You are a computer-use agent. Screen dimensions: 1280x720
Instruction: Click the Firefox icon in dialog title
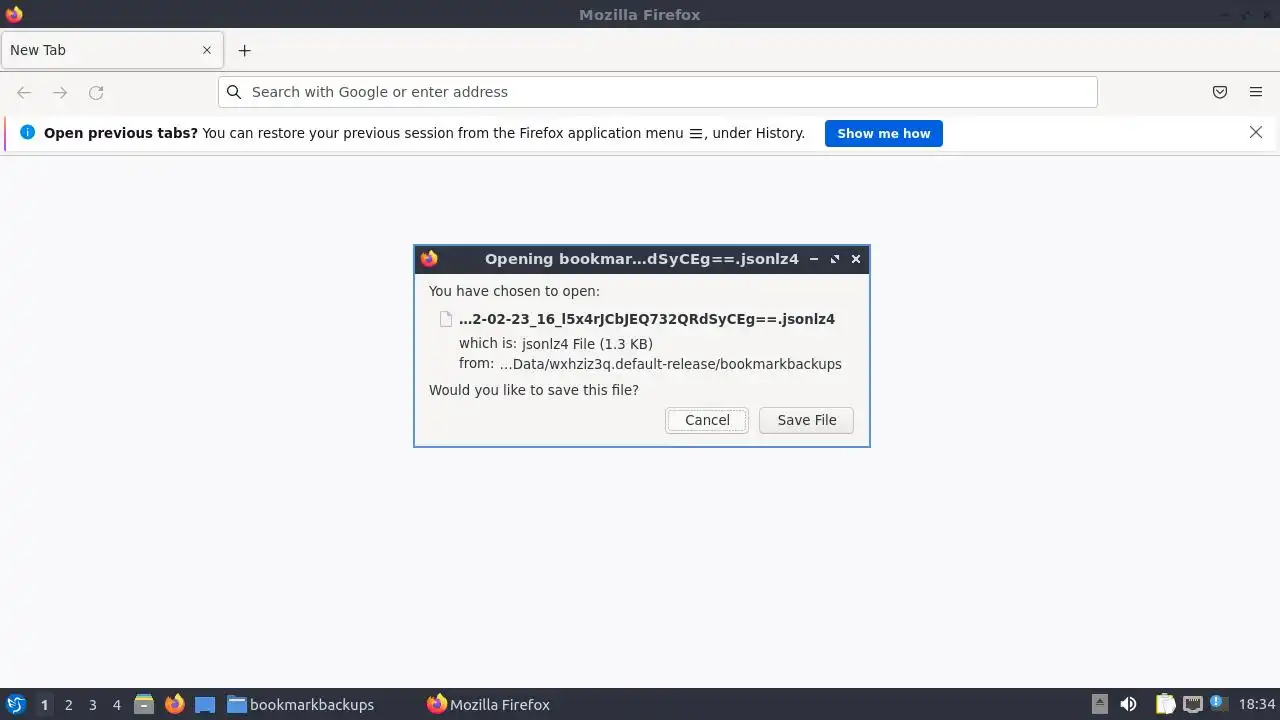pos(429,259)
